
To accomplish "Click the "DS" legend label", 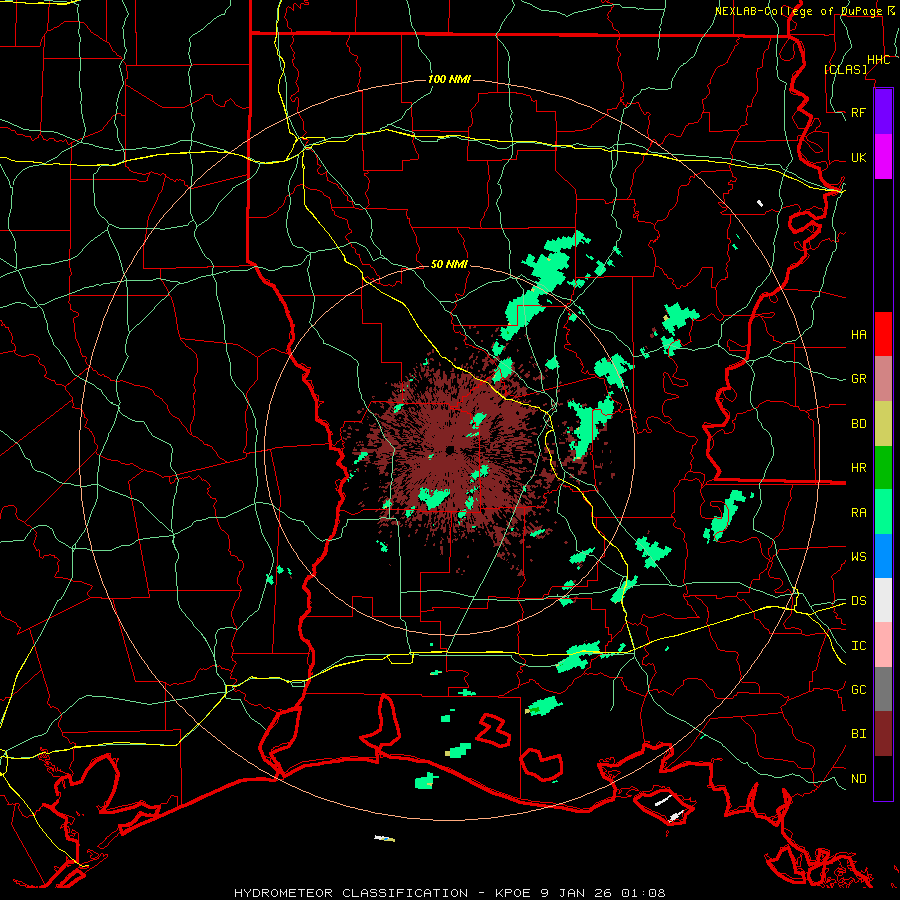I will point(859,600).
